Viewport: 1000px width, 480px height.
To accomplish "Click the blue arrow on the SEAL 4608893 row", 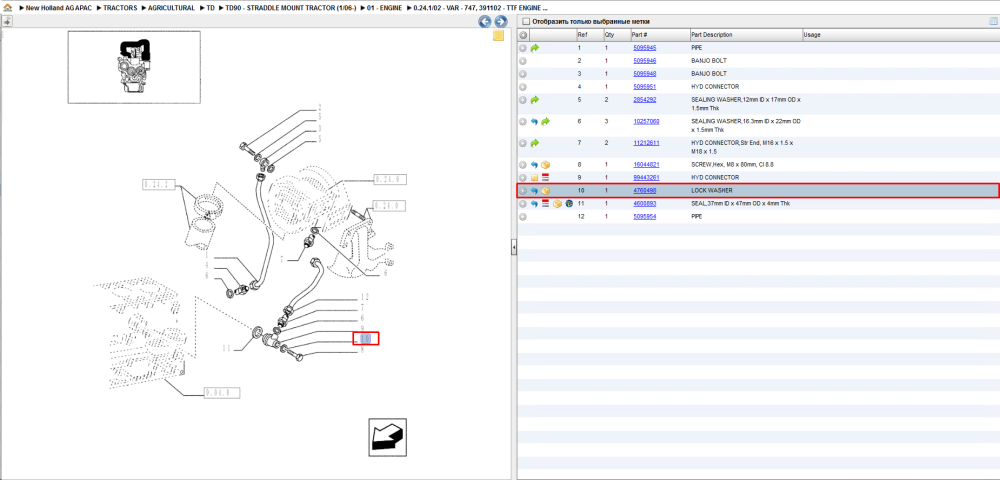I will (534, 203).
